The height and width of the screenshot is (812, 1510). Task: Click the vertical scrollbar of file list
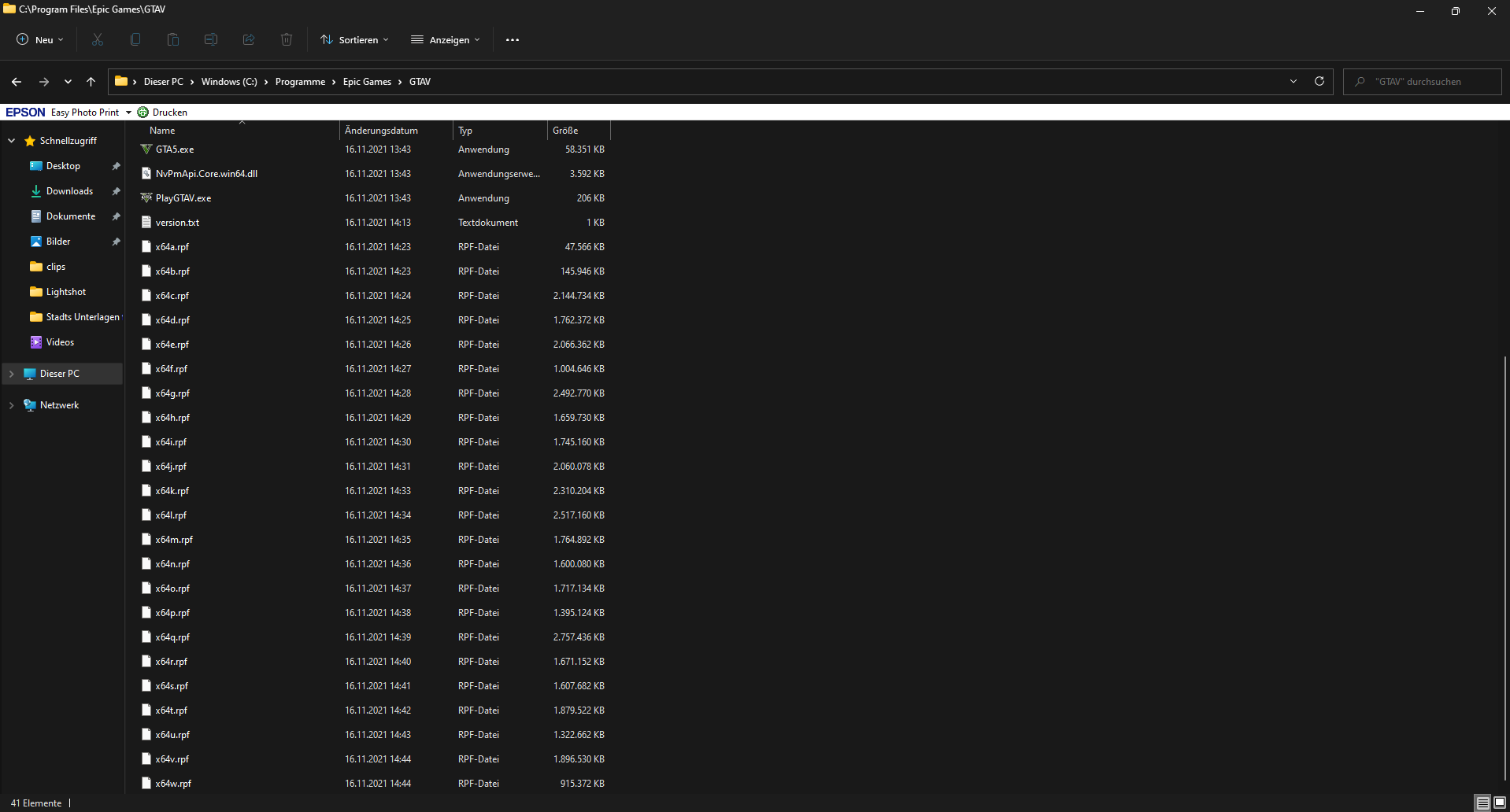tap(1505, 567)
